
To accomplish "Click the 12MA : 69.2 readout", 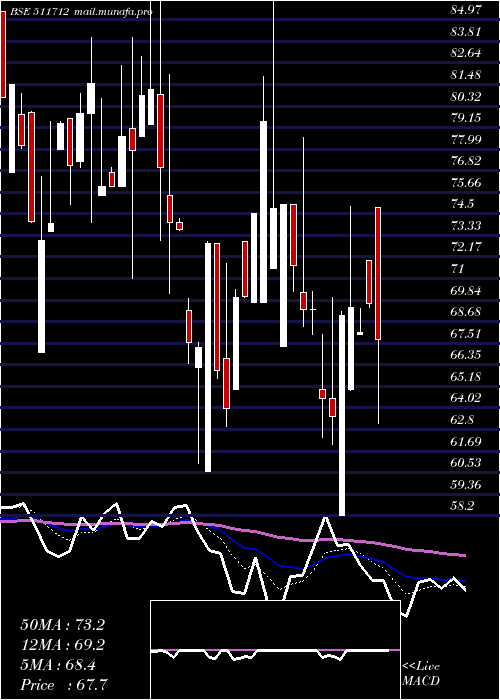I will pos(63,645).
